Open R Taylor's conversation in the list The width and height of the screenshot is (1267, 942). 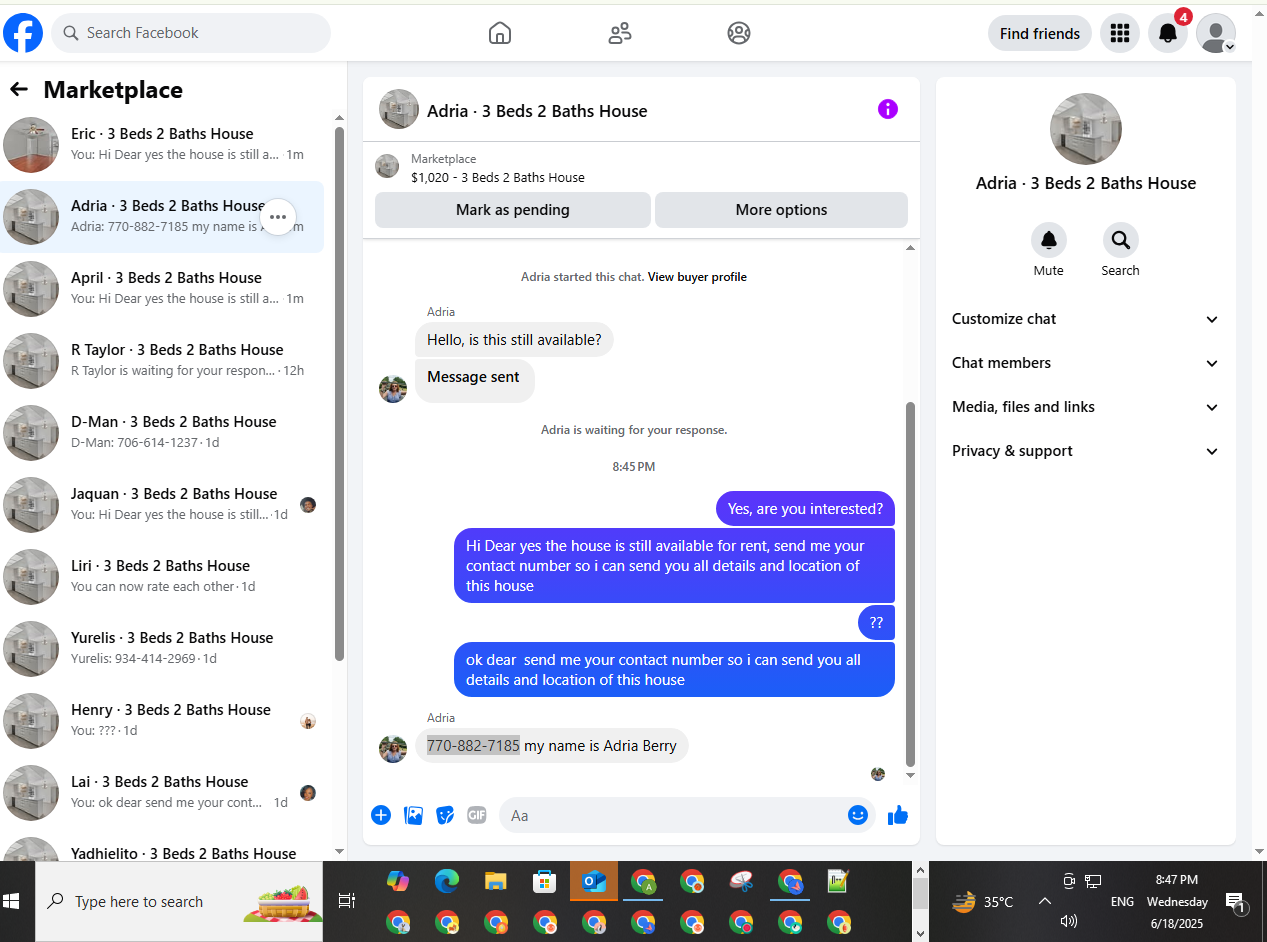(x=163, y=361)
